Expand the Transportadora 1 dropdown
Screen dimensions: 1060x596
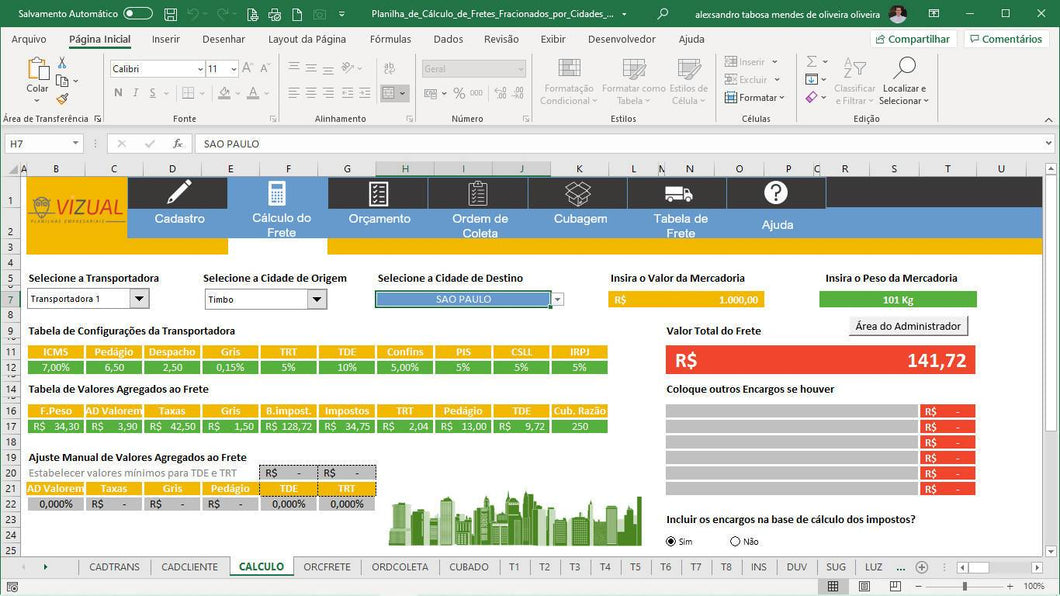tap(139, 299)
